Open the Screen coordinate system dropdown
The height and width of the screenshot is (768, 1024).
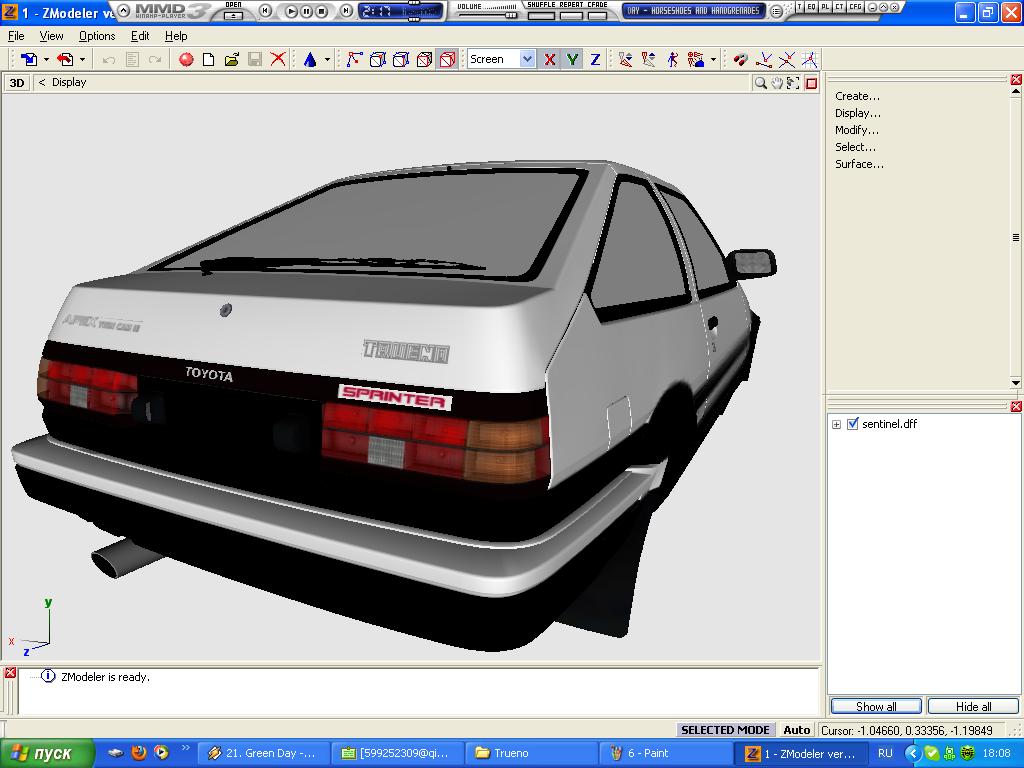[x=527, y=60]
